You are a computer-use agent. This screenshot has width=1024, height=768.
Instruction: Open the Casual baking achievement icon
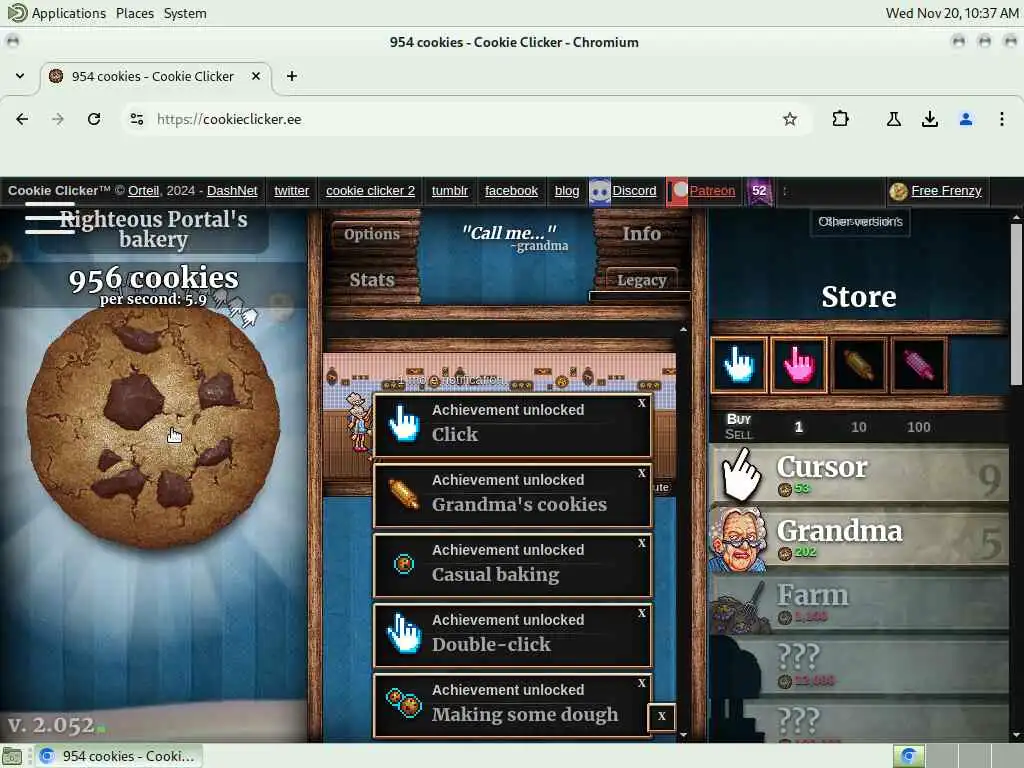click(404, 564)
